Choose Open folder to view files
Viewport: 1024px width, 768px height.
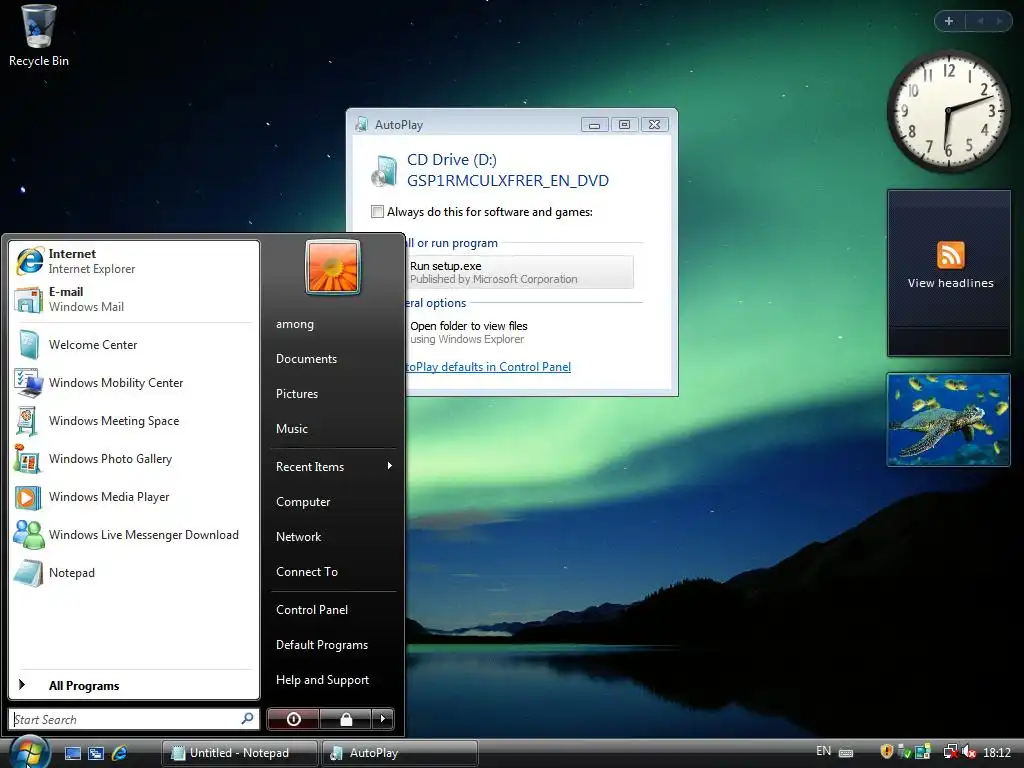(x=519, y=332)
